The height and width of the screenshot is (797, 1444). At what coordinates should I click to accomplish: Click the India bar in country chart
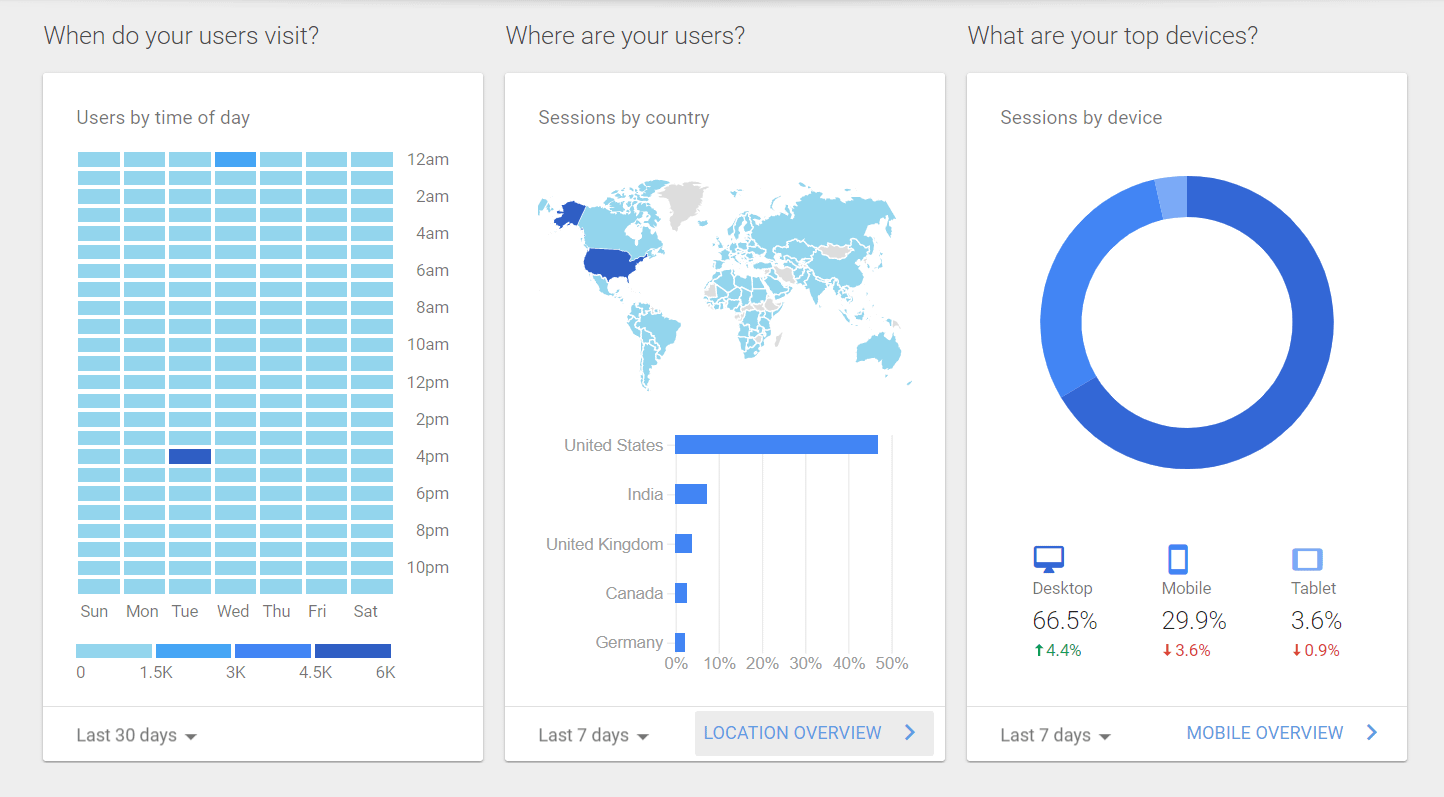click(691, 494)
